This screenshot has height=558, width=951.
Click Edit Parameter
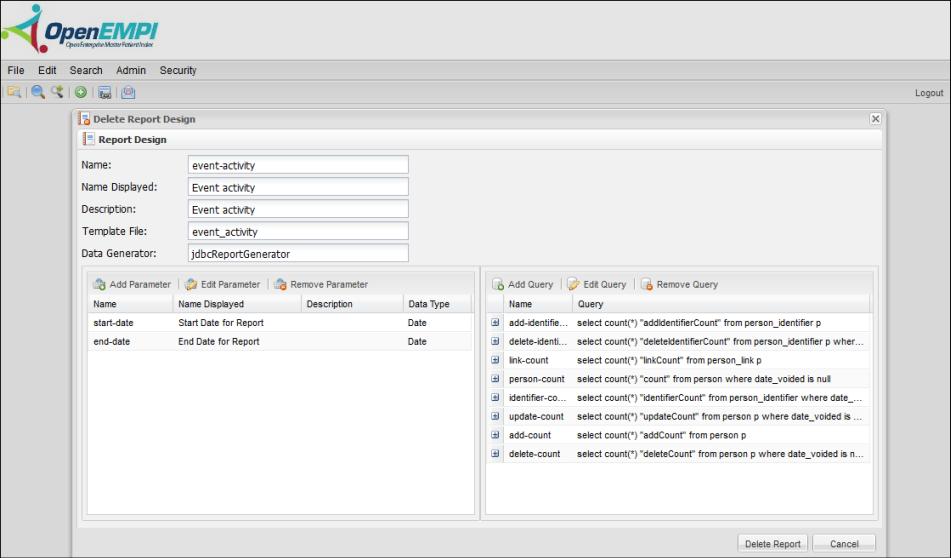(223, 284)
